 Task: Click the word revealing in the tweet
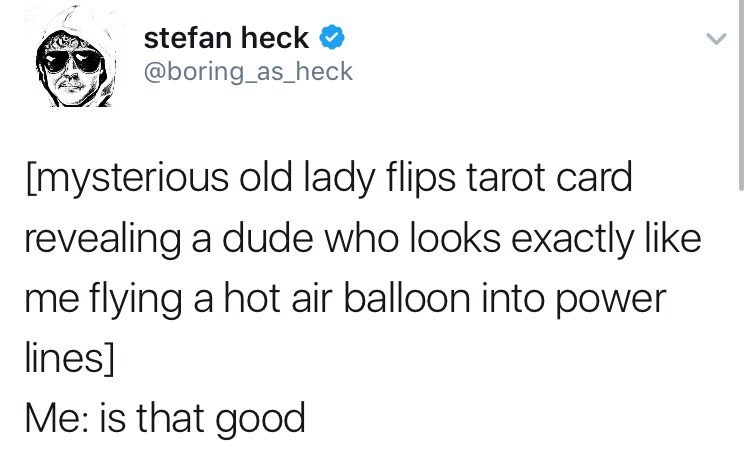click(x=103, y=240)
